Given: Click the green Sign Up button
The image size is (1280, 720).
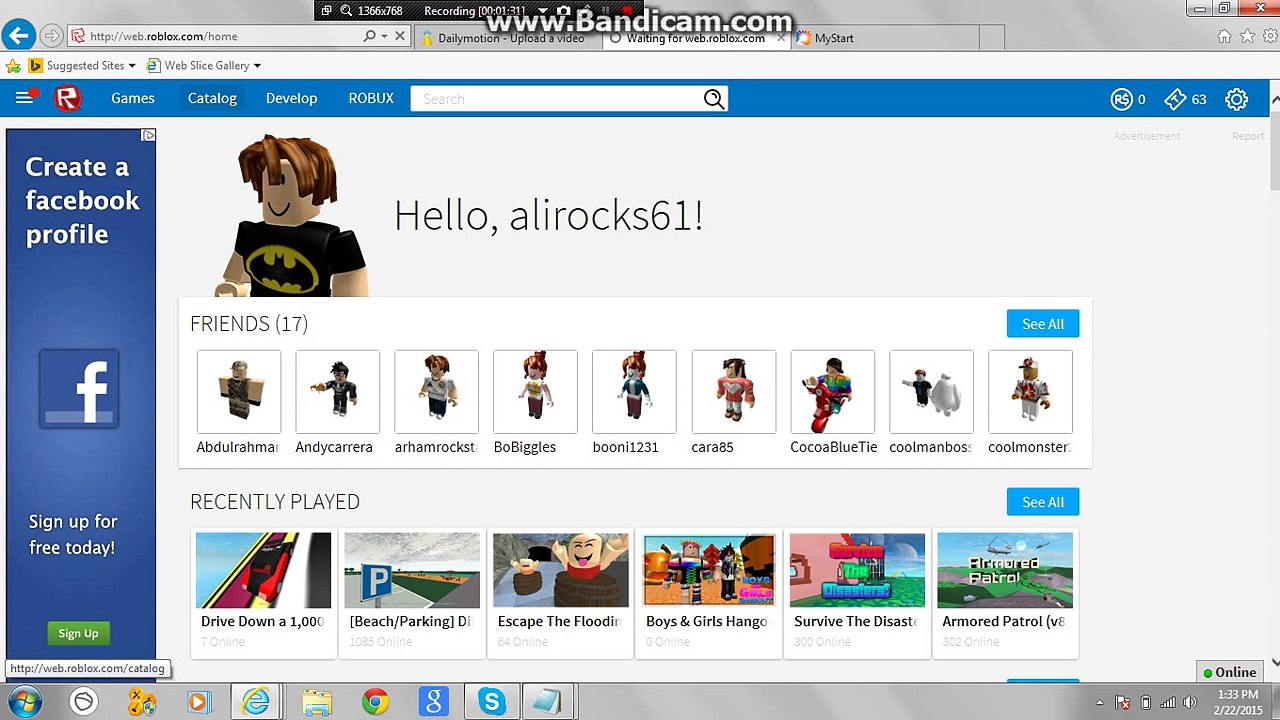Looking at the screenshot, I should click(78, 633).
